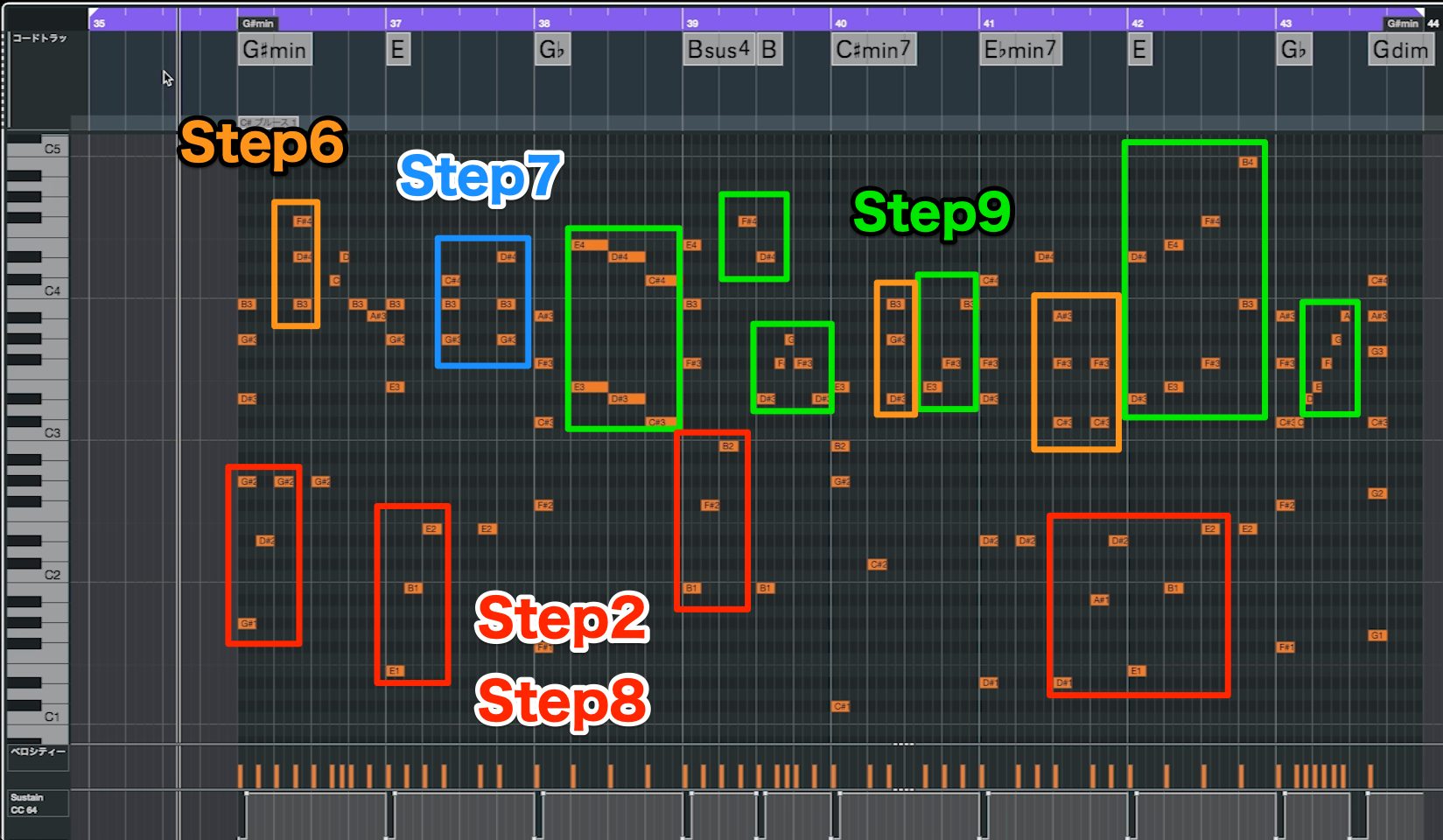Click bar 35 in the ruler
This screenshot has height=840, width=1443.
[x=99, y=24]
